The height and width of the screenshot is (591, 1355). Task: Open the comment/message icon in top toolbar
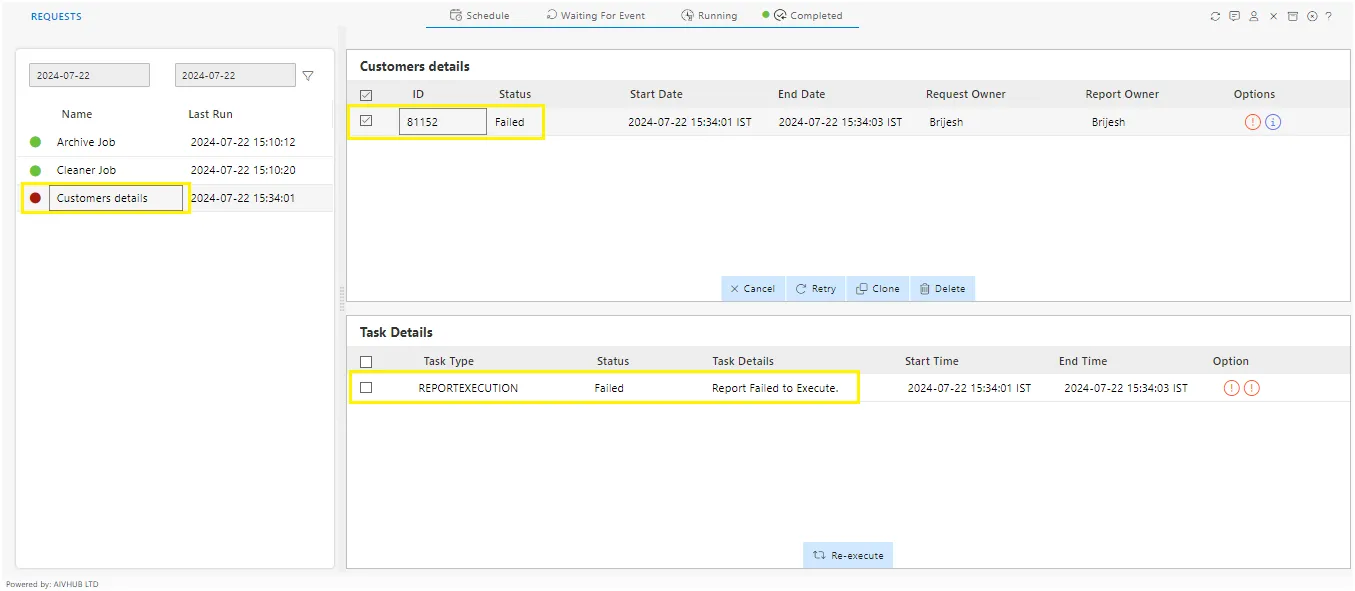click(1234, 16)
